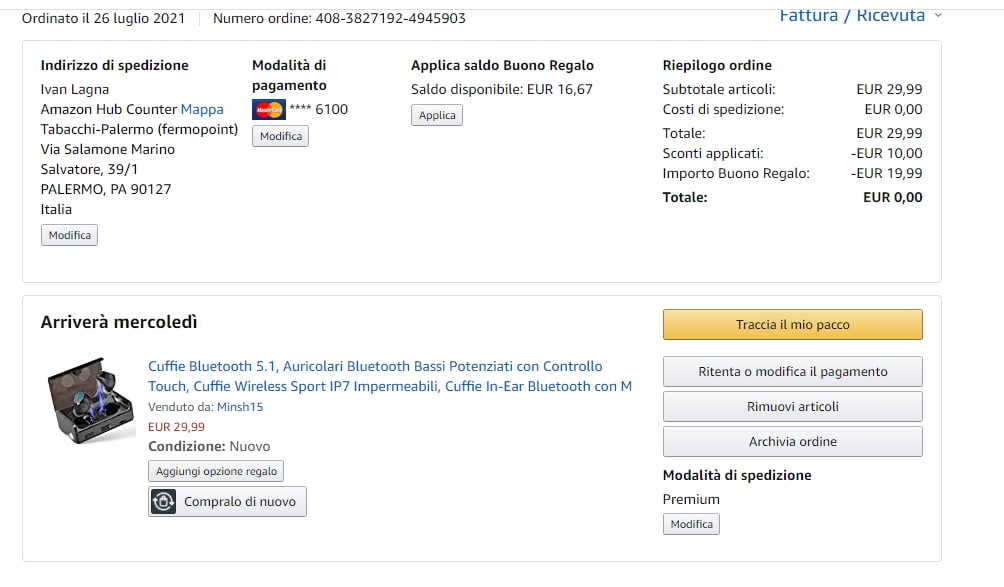The image size is (1004, 587).
Task: Click Ritenta o modifica il pagamento
Action: pyautogui.click(x=792, y=372)
